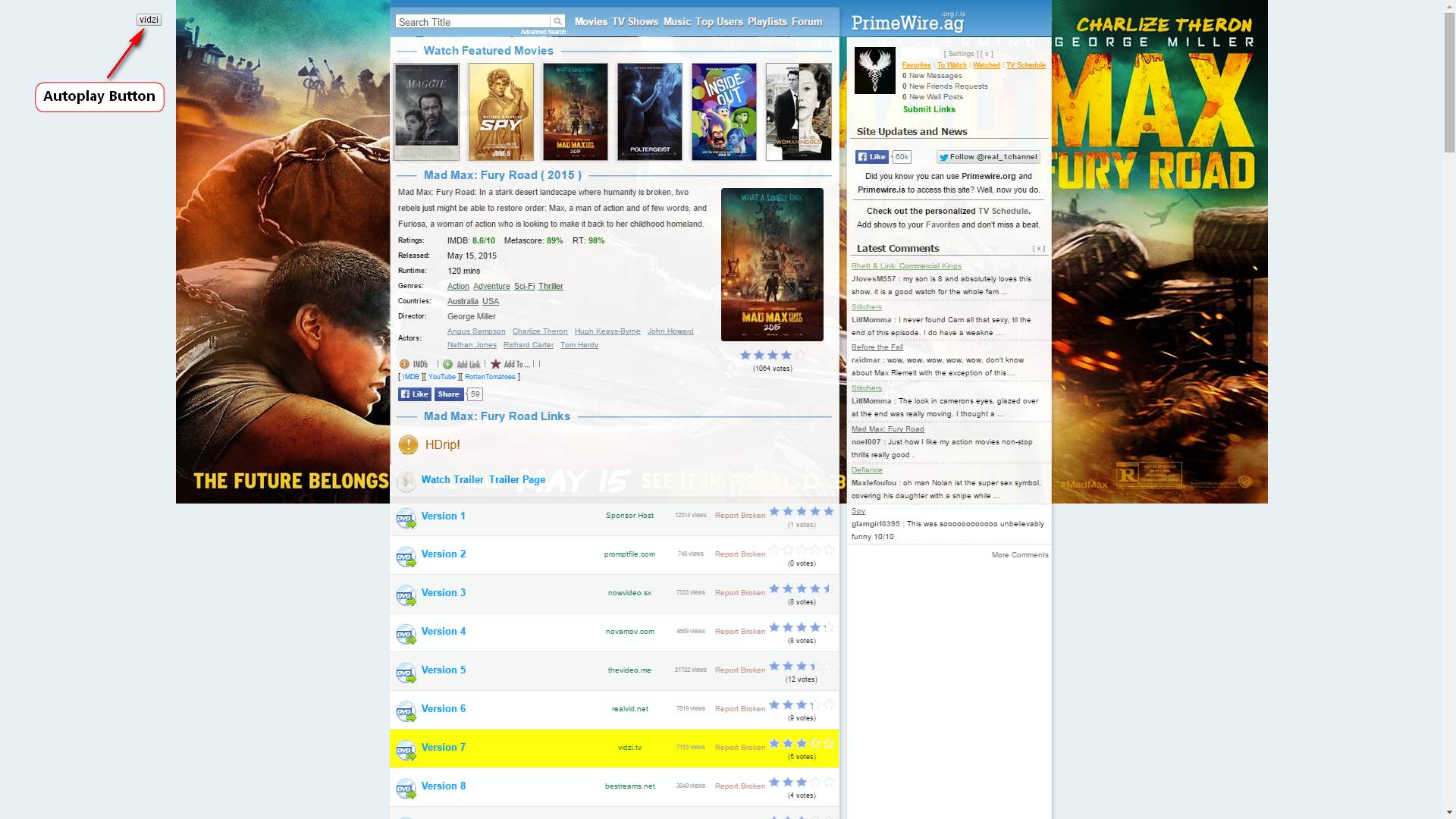
Task: Open Version 5 thevideo.me link
Action: click(x=629, y=670)
